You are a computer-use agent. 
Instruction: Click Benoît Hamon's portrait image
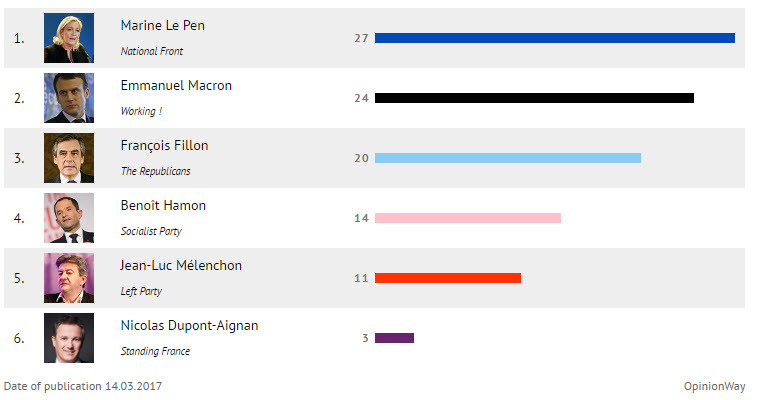click(69, 218)
